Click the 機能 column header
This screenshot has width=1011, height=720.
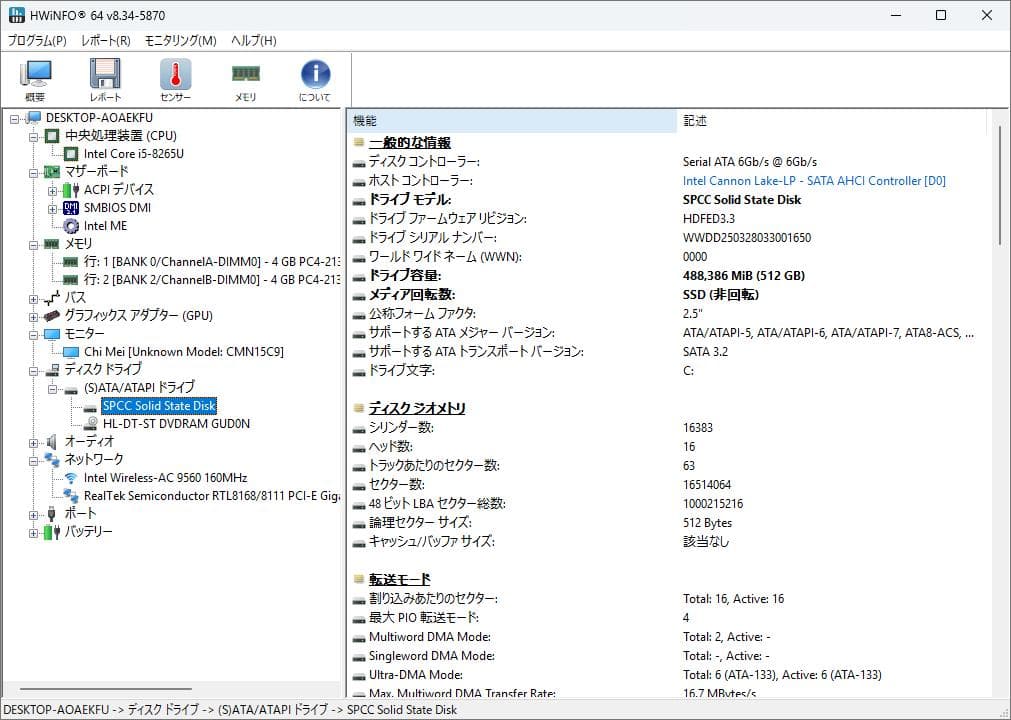tap(513, 121)
